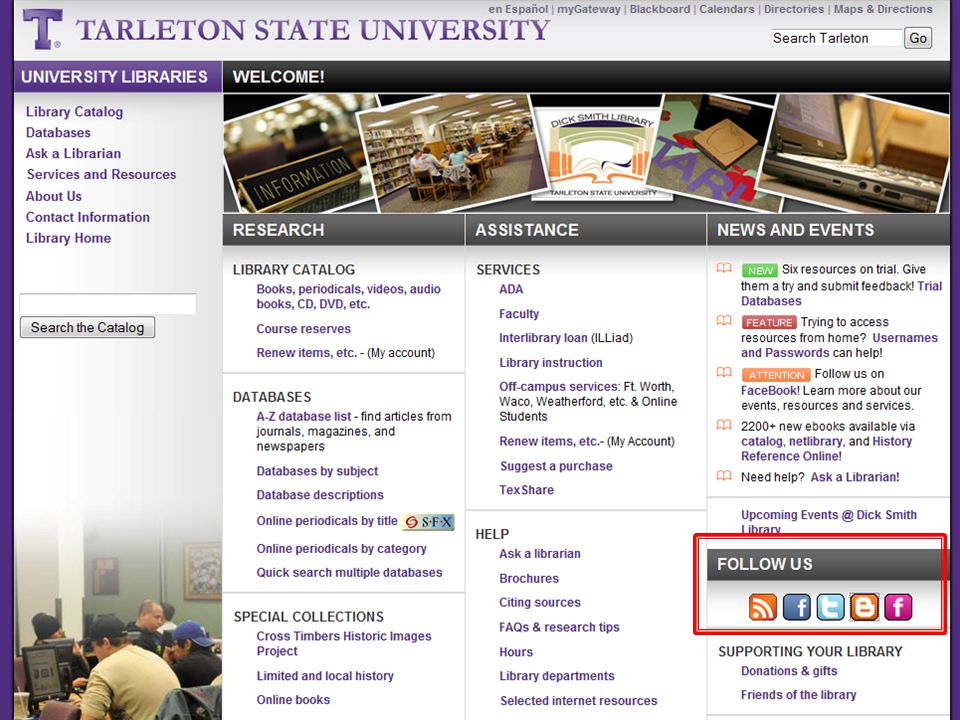This screenshot has height=720, width=960.
Task: Open Directories in top navigation
Action: pyautogui.click(x=793, y=9)
